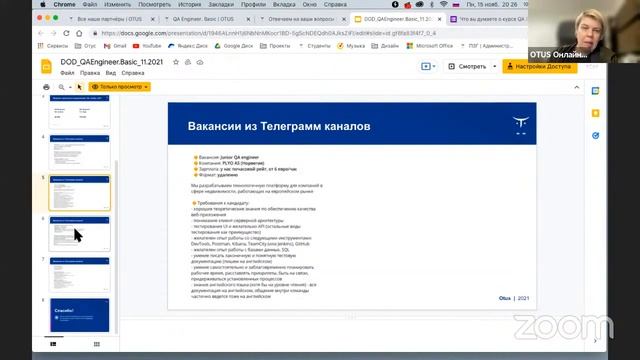Open the Tasks side panel icon

(x=596, y=136)
